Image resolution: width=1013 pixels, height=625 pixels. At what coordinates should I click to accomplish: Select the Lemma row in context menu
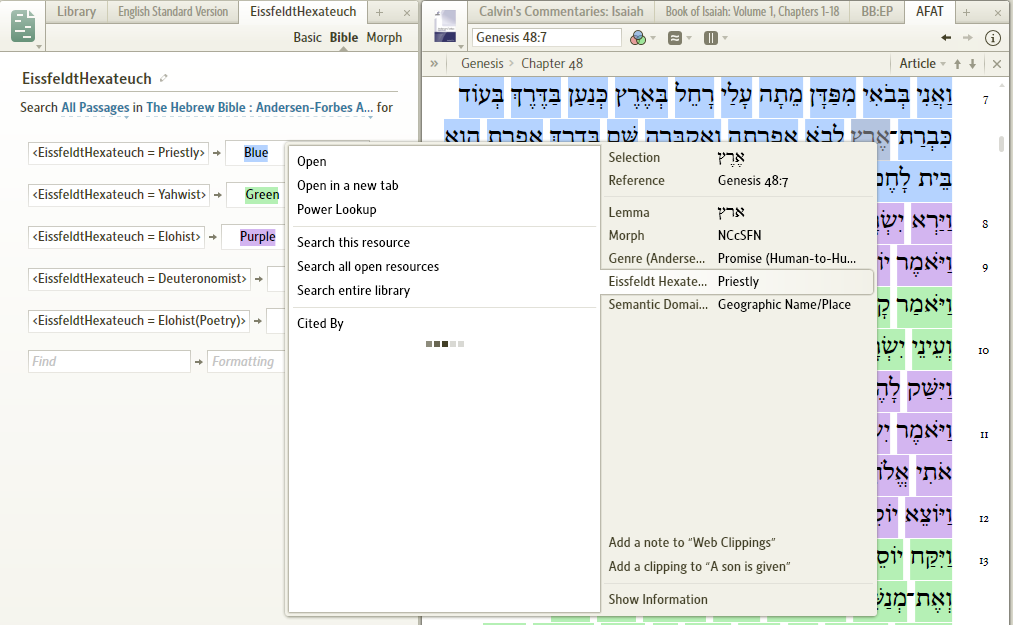coord(737,213)
